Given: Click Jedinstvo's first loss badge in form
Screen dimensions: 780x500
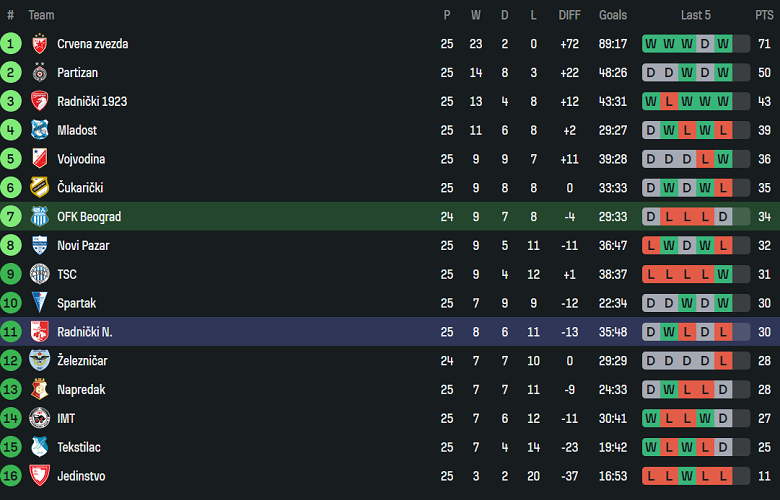Looking at the screenshot, I should [x=652, y=476].
